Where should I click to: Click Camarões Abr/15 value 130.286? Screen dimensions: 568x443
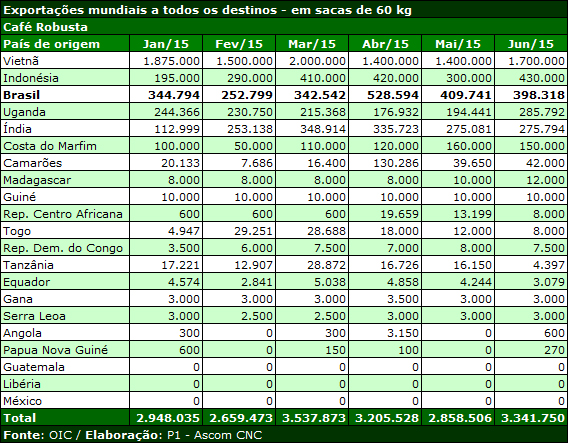click(x=396, y=163)
